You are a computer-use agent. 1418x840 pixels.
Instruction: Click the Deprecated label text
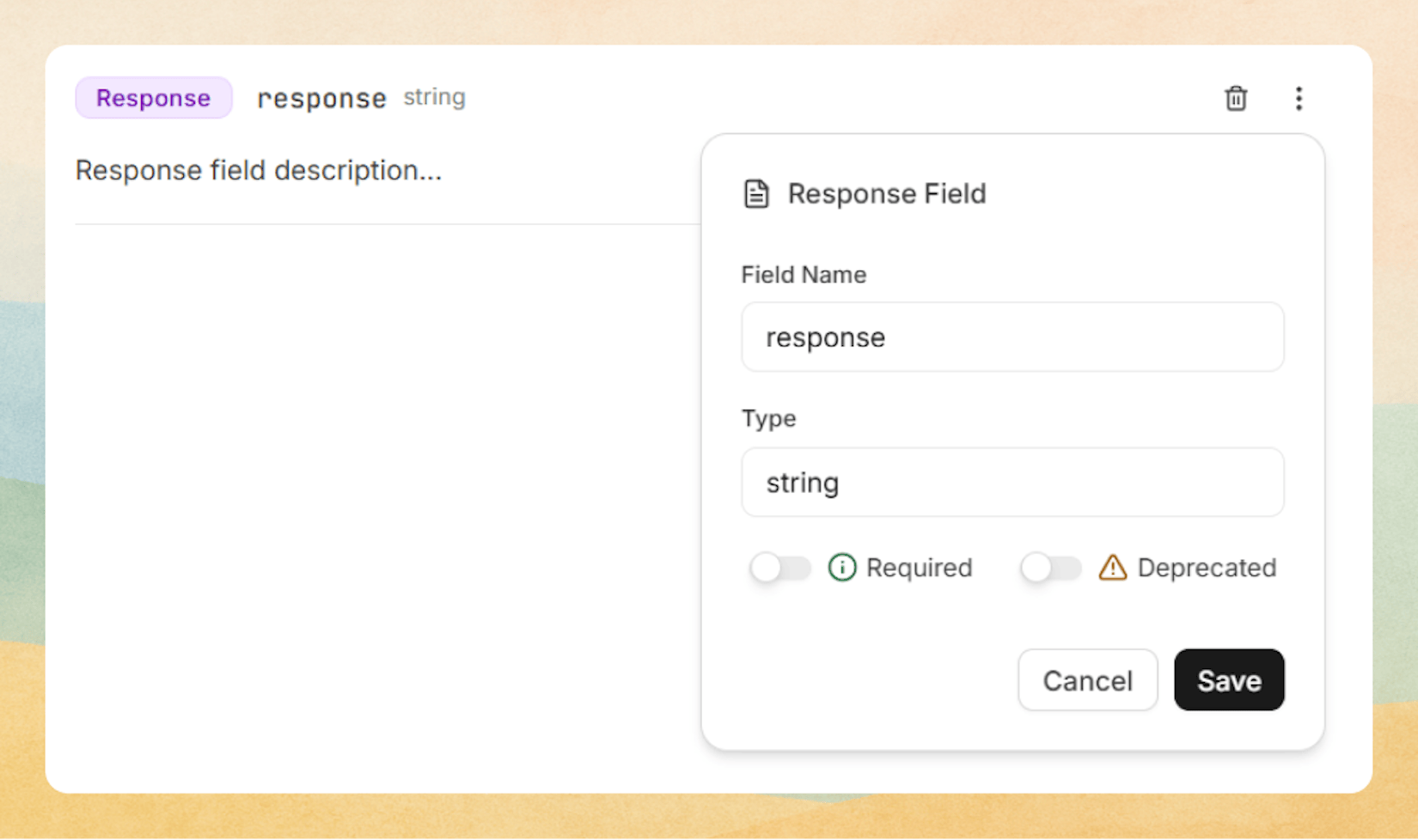(x=1207, y=568)
